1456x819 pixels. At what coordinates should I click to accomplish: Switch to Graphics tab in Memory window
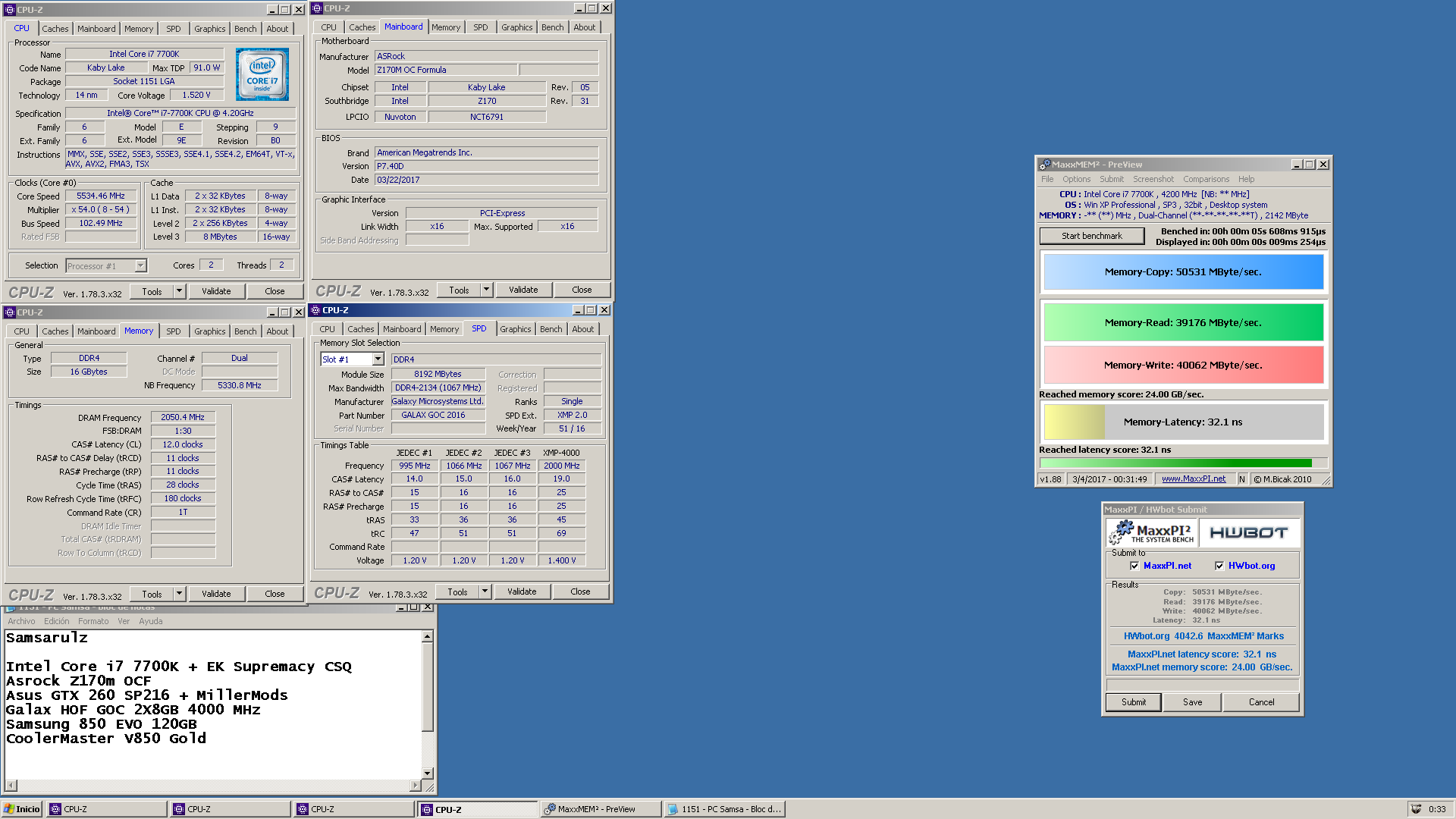pyautogui.click(x=209, y=331)
